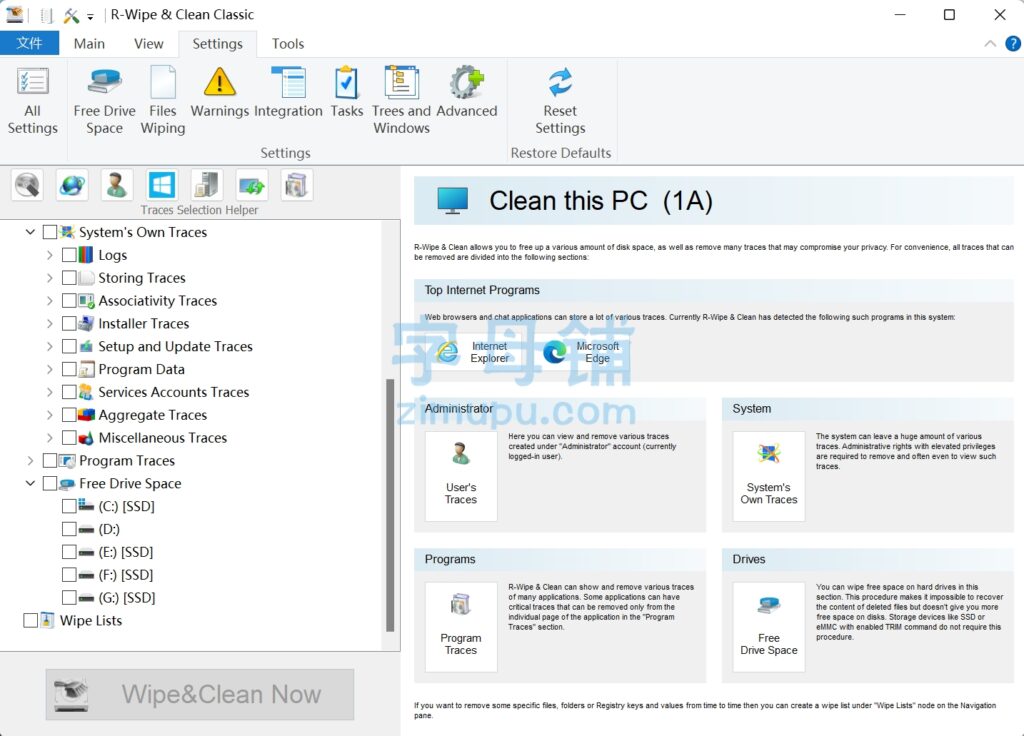Open the 文件 file menu

click(29, 44)
